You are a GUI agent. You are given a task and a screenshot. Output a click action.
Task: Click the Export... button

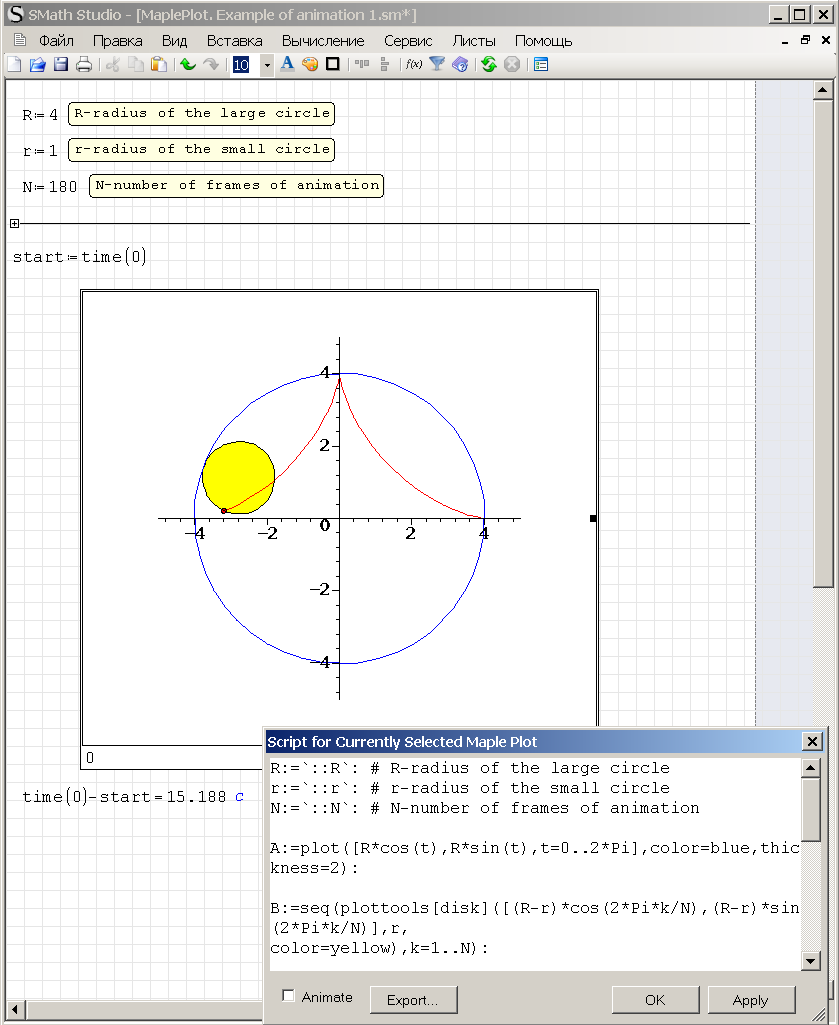[x=413, y=1000]
